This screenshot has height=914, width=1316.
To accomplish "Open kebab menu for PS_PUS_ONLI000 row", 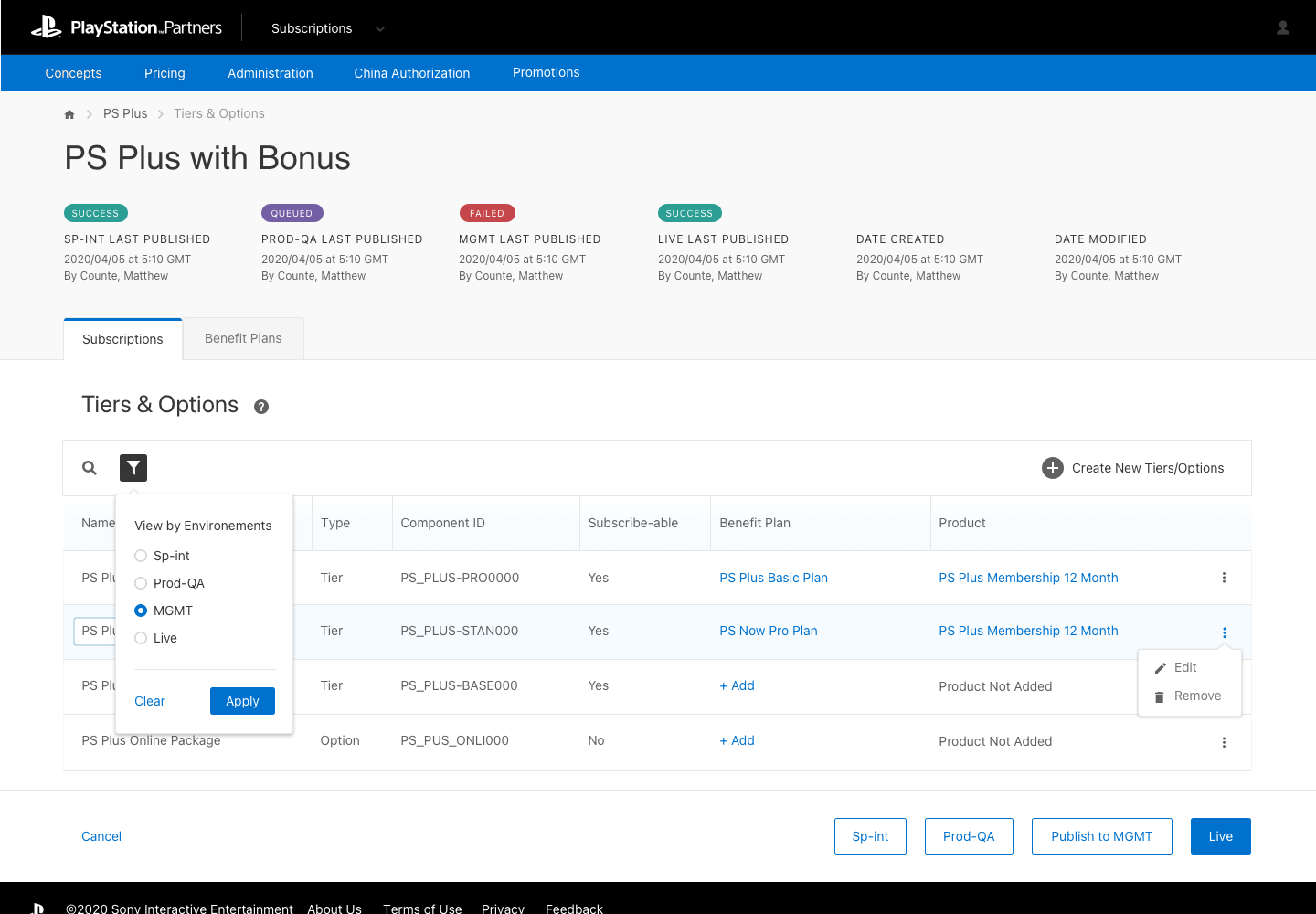I will click(1224, 742).
